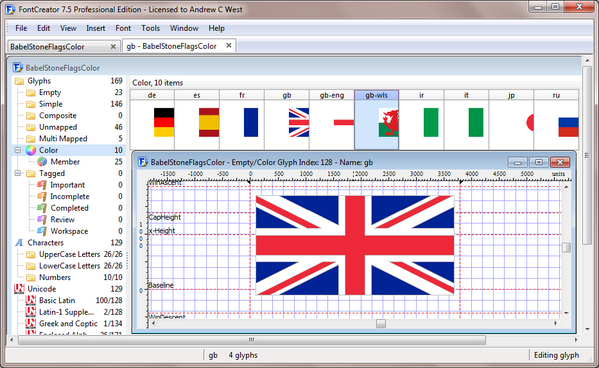Open the Edit menu

pyautogui.click(x=43, y=28)
